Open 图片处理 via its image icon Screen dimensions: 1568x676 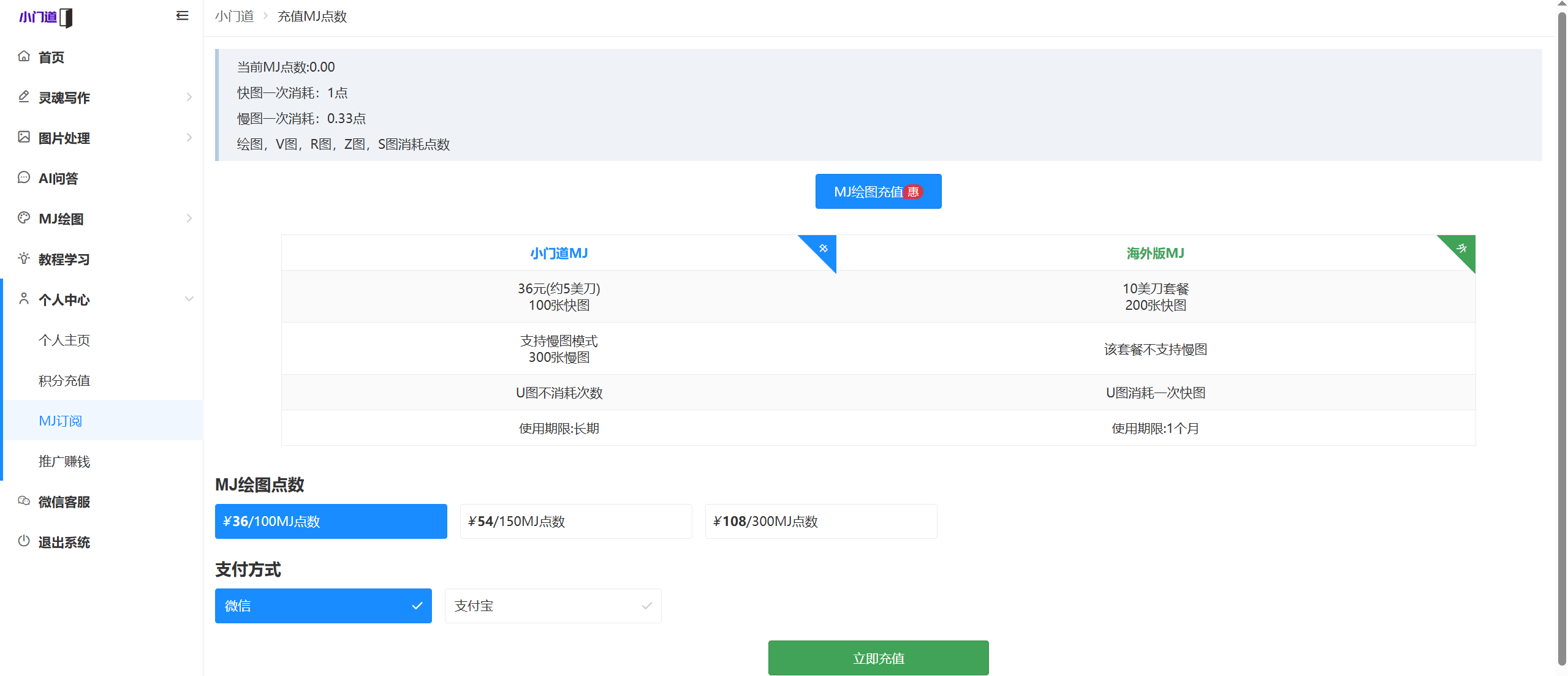click(x=24, y=137)
